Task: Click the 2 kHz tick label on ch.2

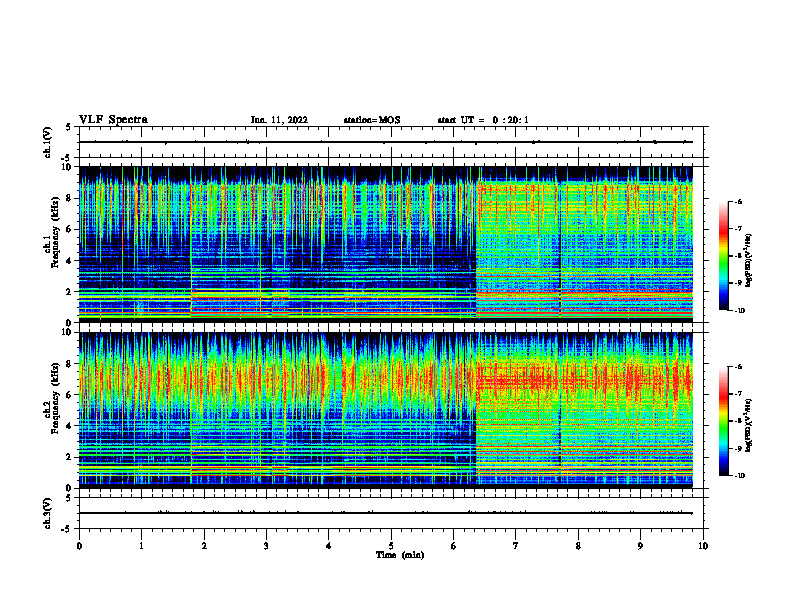Action: point(69,457)
